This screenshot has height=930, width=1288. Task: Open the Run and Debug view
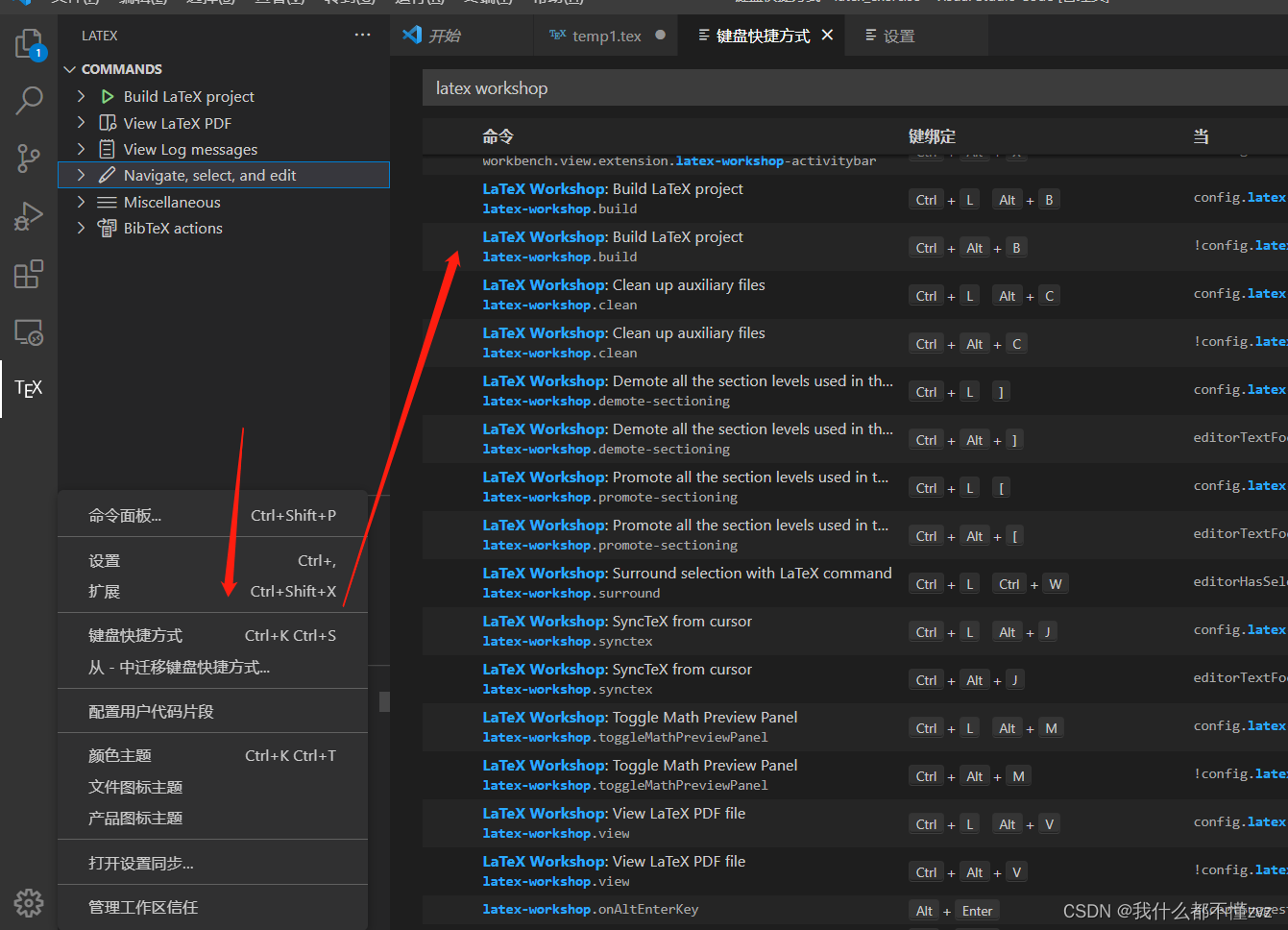coord(29,217)
